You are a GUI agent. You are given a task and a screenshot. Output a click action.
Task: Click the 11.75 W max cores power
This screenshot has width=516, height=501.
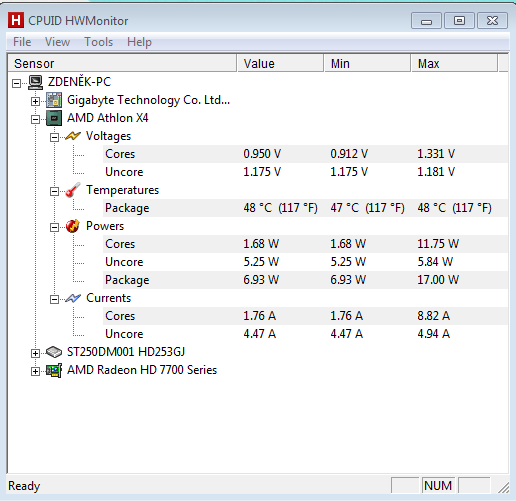438,244
